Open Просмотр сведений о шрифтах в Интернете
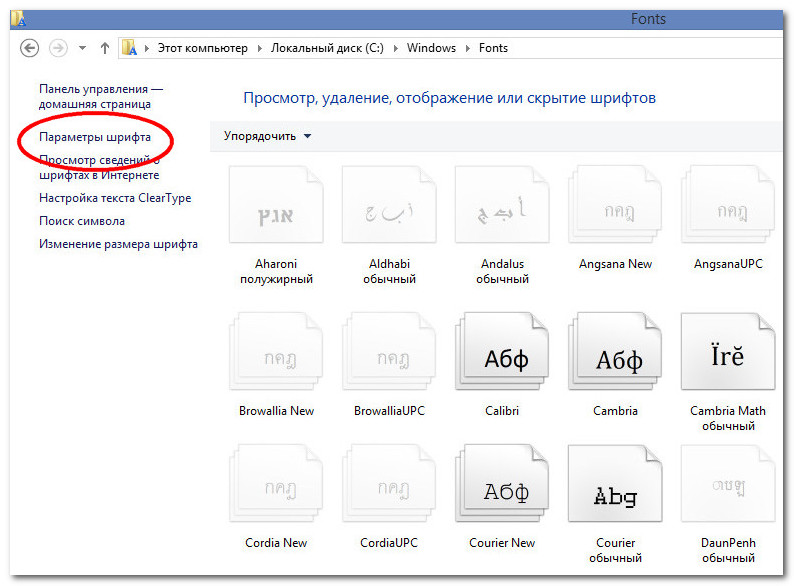This screenshot has height=586, width=794. [x=99, y=167]
